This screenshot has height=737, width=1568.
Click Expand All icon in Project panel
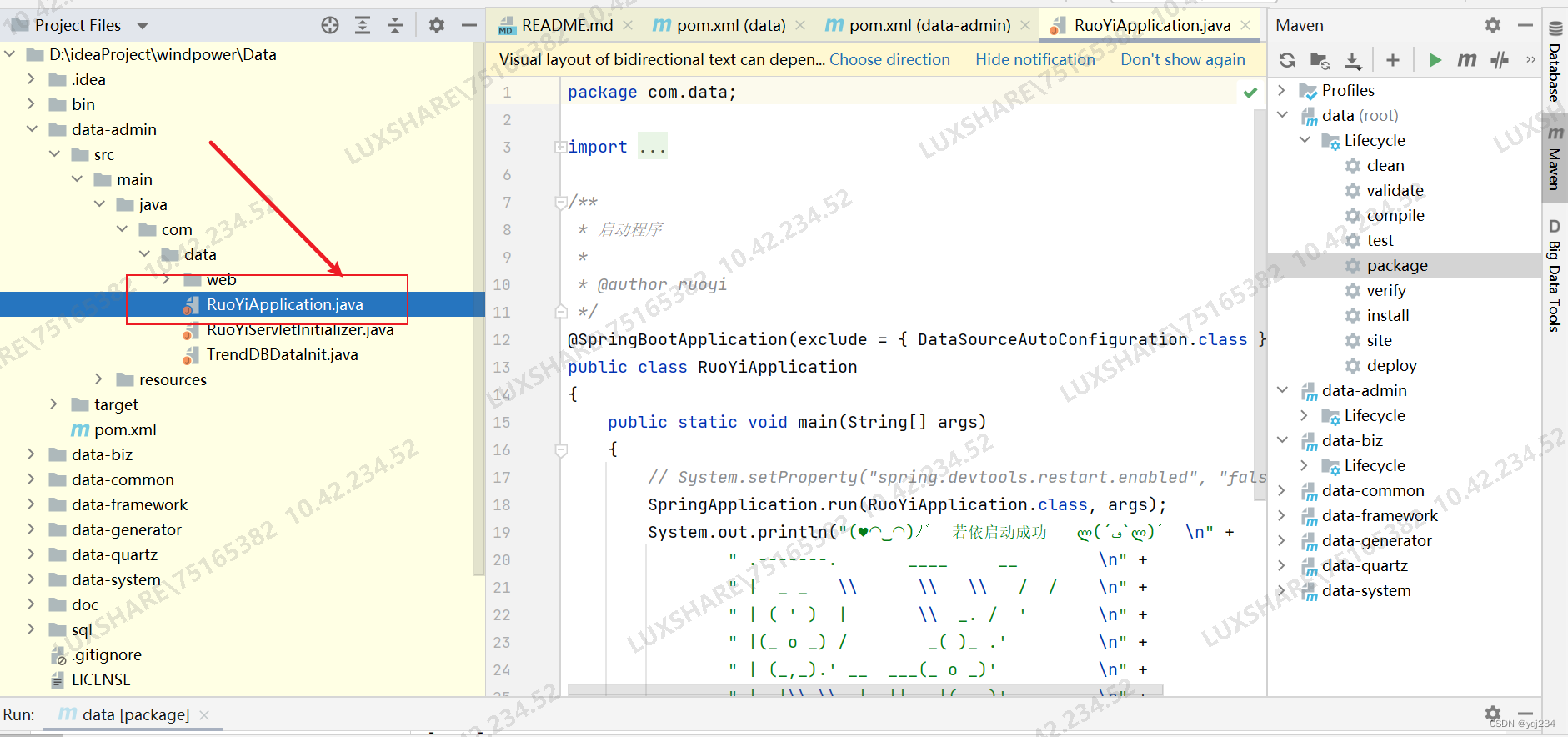coord(363,25)
